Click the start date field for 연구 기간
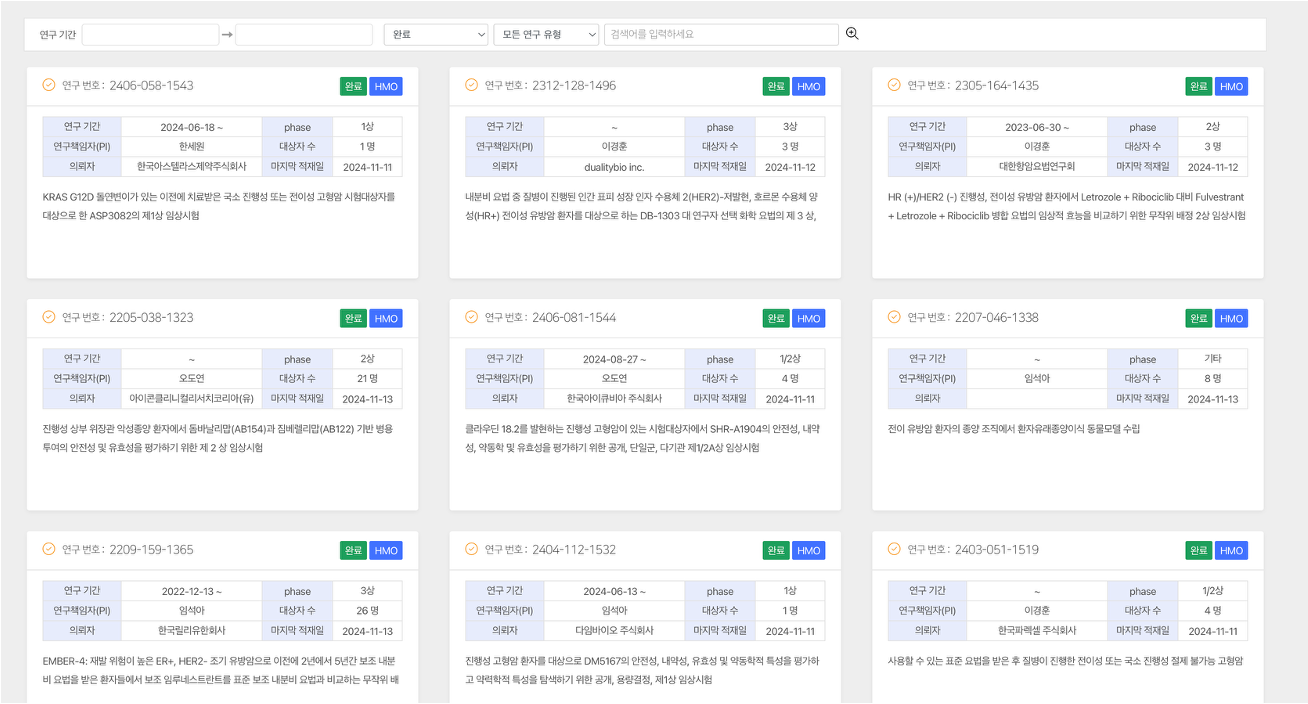1308x704 pixels. pos(150,35)
